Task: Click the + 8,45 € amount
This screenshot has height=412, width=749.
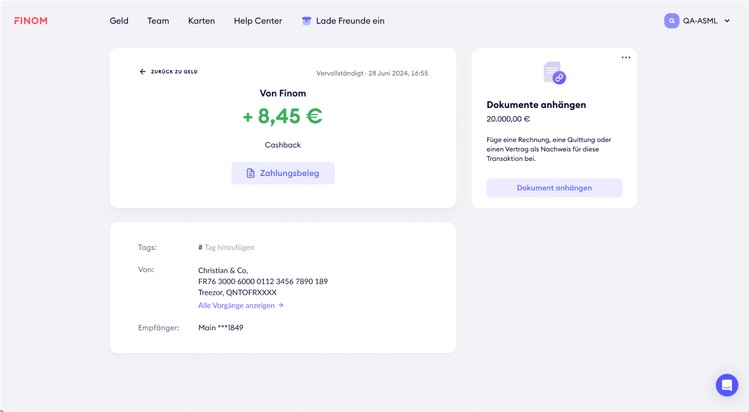Action: click(282, 116)
